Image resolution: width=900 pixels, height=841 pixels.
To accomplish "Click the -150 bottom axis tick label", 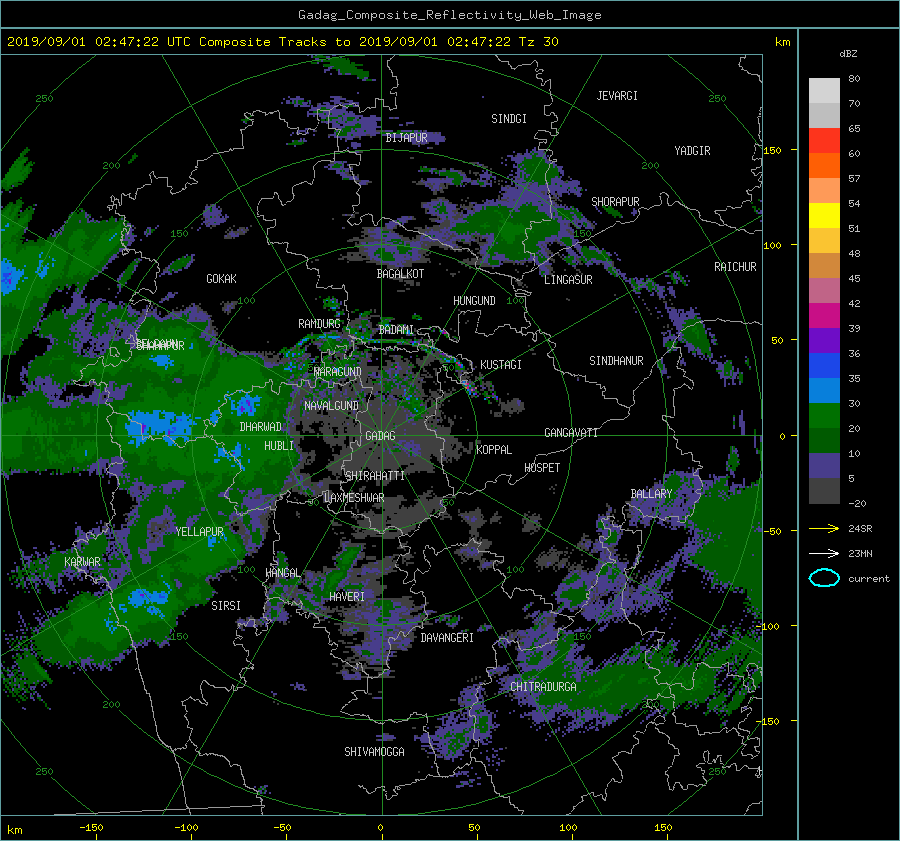I will click(91, 828).
